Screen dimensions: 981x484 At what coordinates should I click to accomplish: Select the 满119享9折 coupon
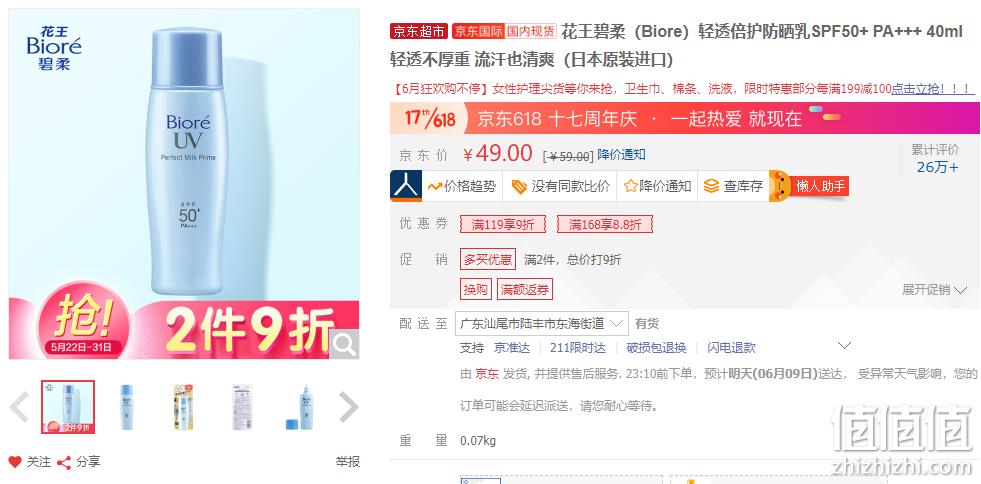click(502, 224)
